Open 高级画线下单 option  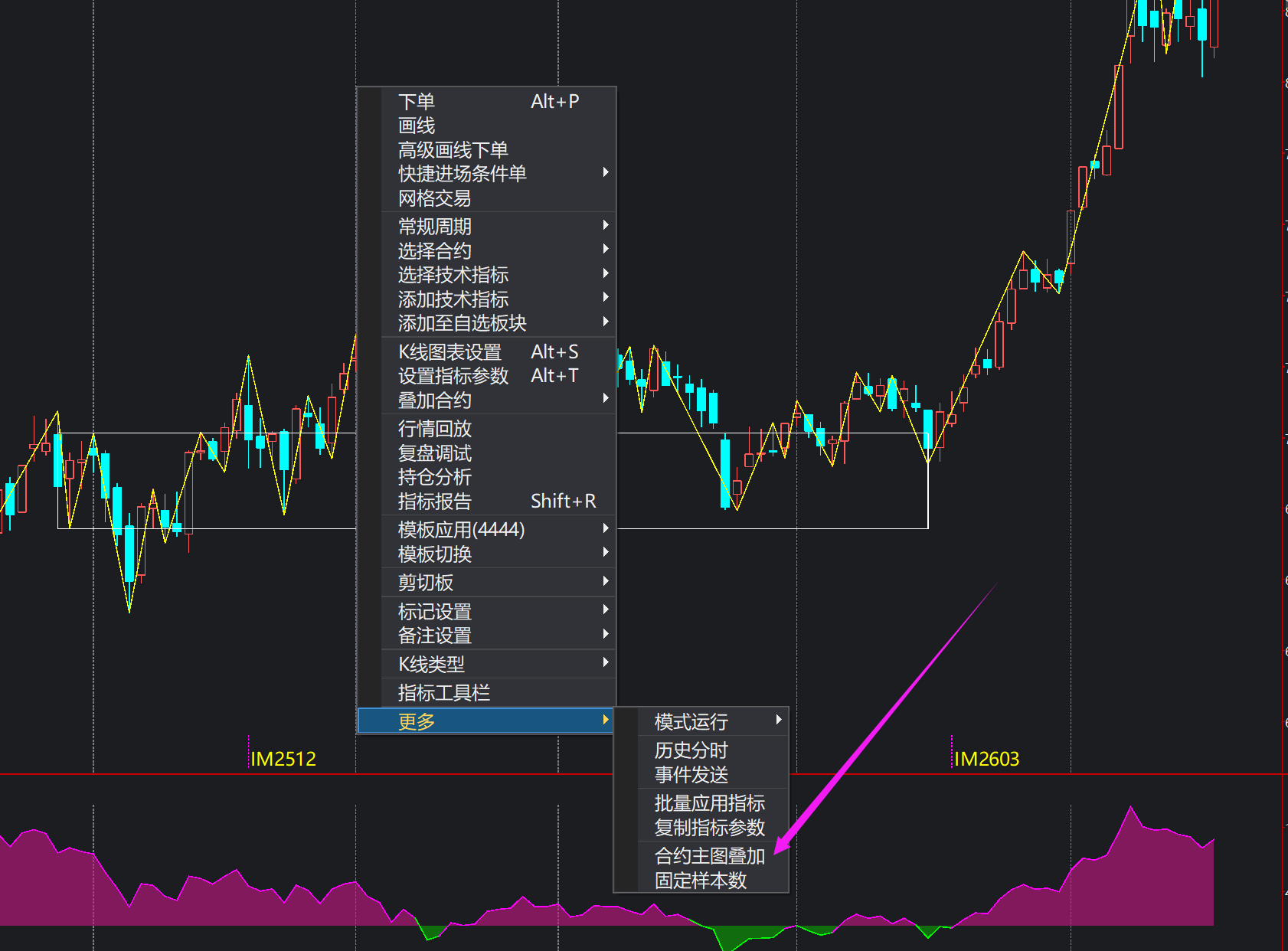453,150
